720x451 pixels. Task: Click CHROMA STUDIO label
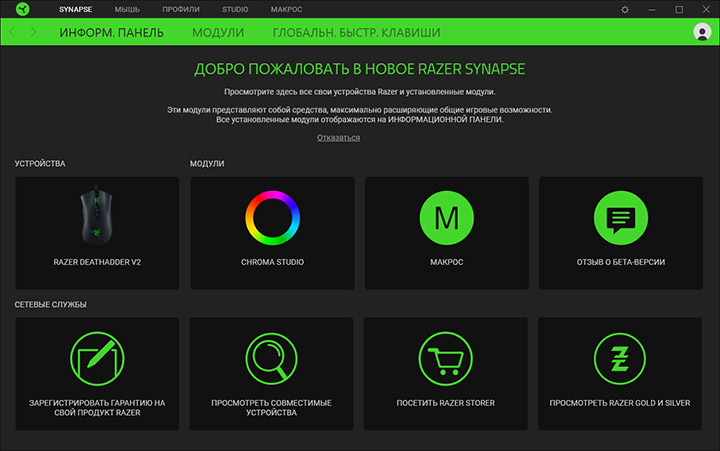click(272, 262)
